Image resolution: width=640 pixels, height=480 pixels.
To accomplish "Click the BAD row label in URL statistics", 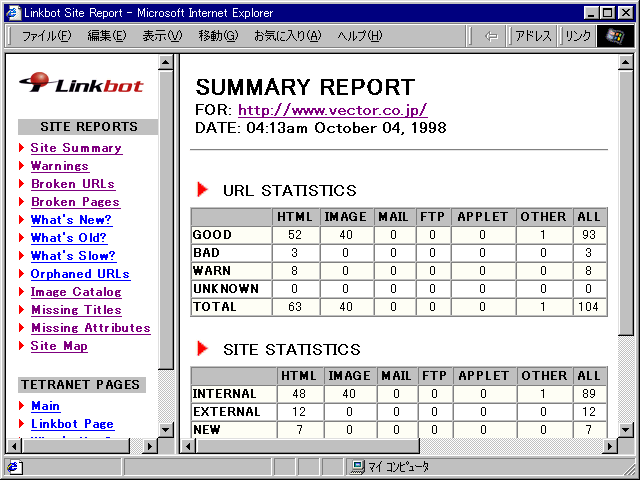I will pyautogui.click(x=206, y=253).
